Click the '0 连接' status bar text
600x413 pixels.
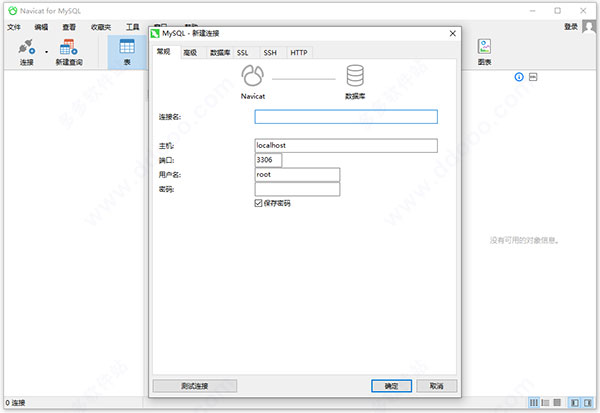15,403
